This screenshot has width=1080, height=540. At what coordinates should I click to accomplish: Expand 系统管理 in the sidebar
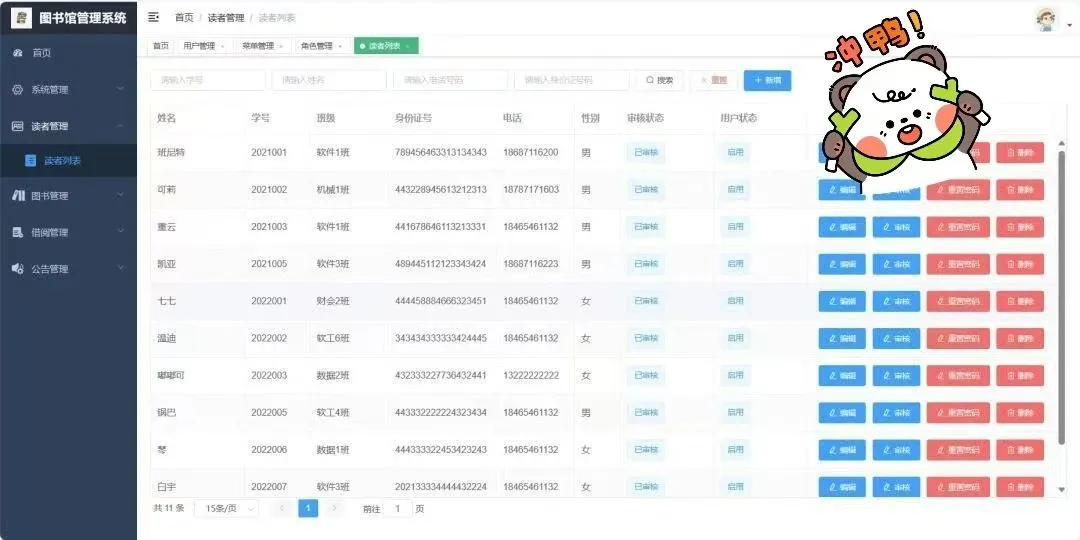68,90
